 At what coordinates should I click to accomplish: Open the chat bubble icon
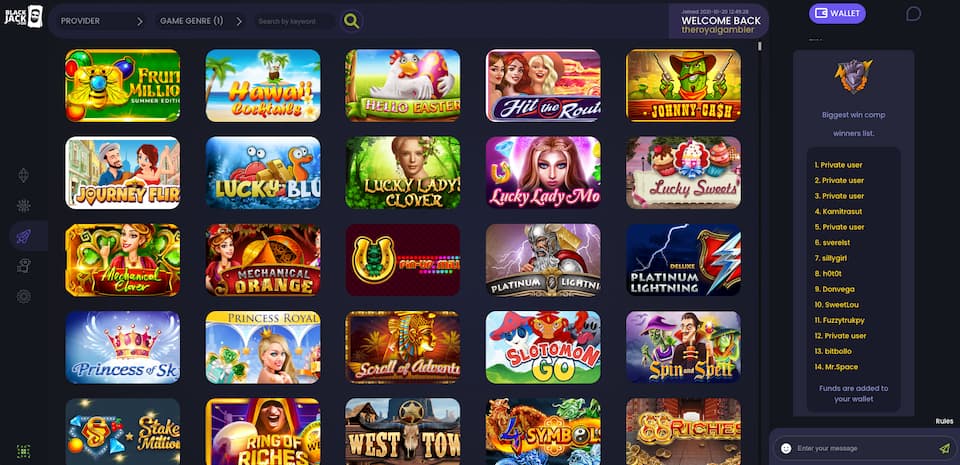913,13
